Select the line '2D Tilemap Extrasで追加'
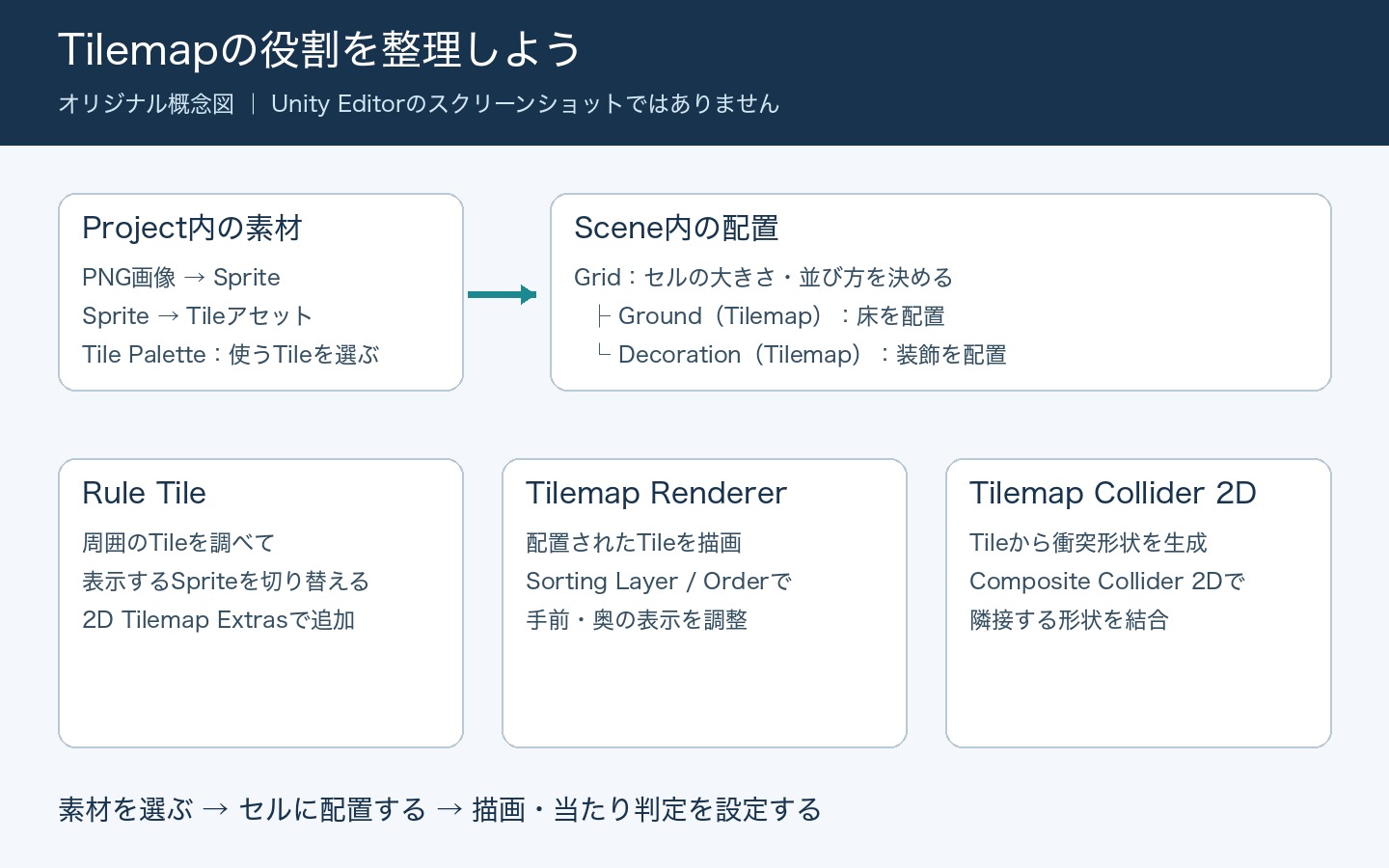 pos(219,620)
